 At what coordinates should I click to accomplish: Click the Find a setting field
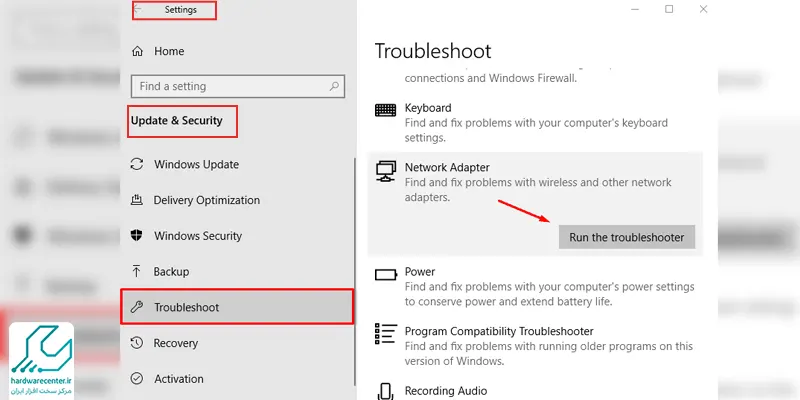coord(238,86)
